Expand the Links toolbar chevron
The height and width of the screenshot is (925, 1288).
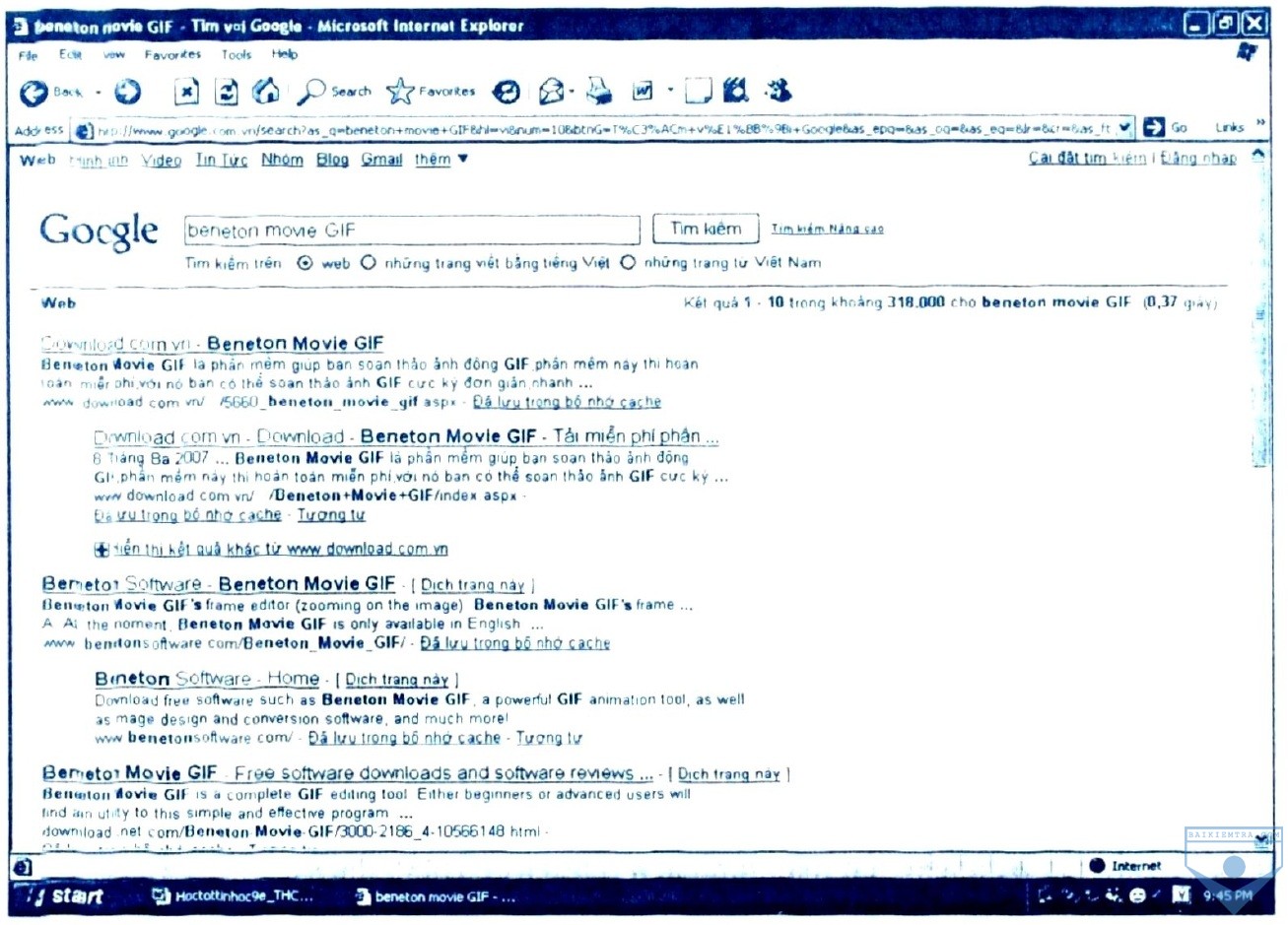(x=1259, y=124)
